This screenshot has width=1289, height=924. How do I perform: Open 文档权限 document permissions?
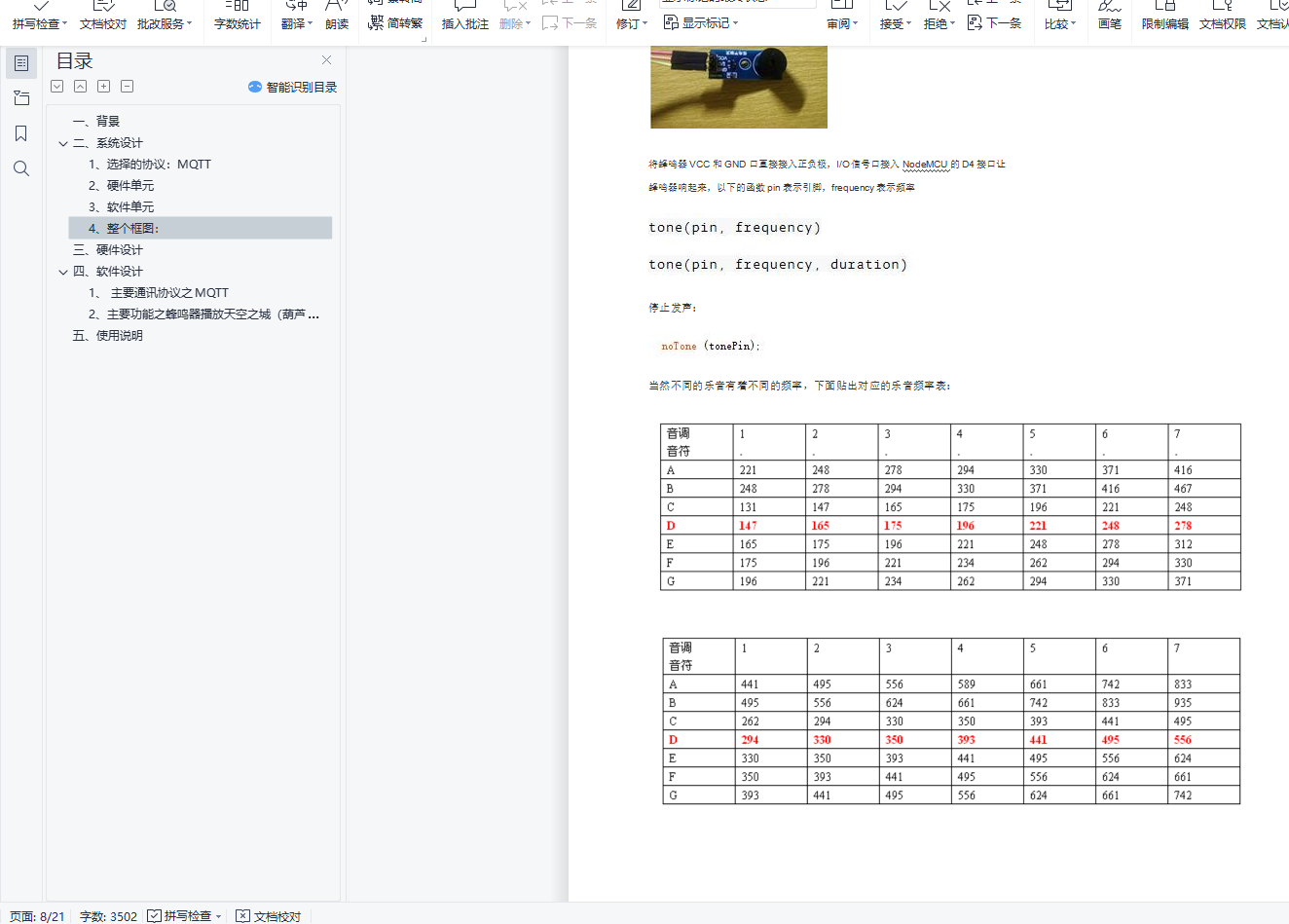[x=1223, y=16]
